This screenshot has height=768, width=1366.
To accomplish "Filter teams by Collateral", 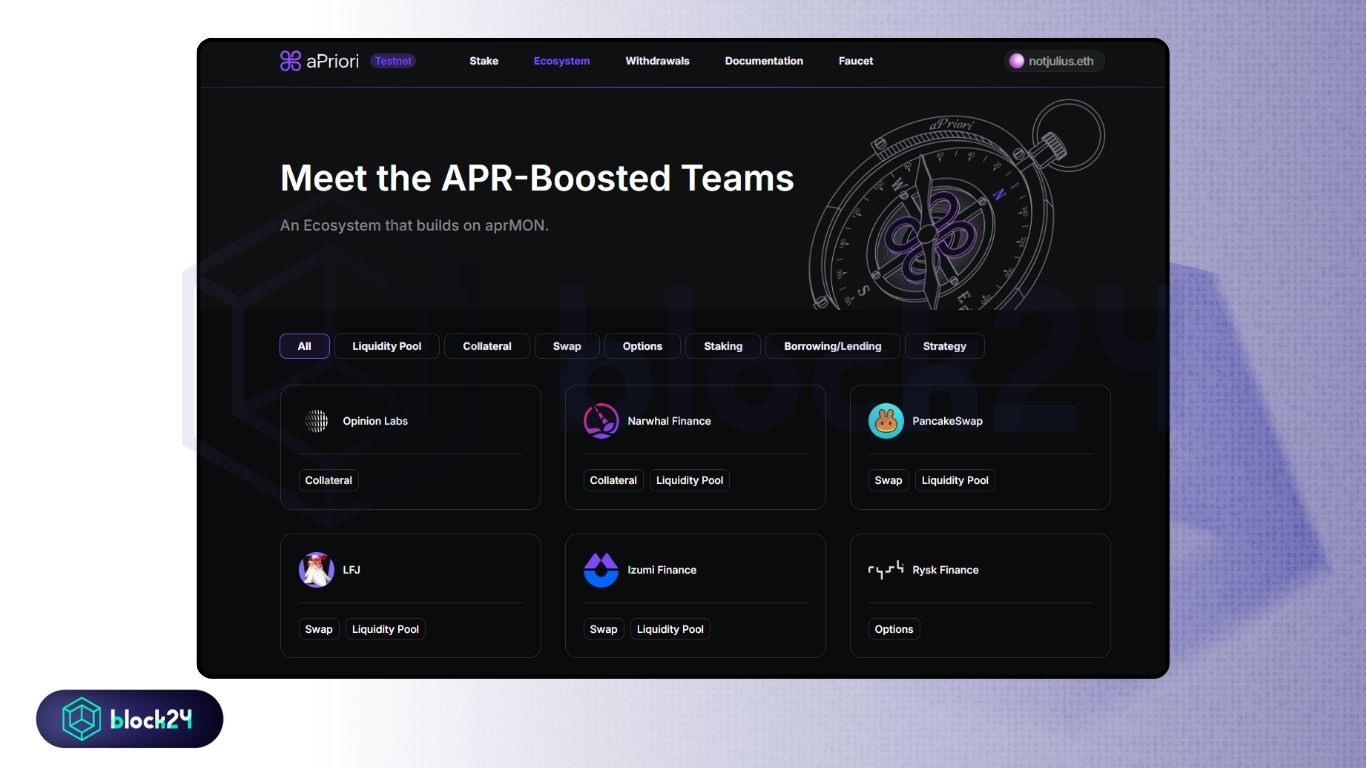I will (x=487, y=346).
